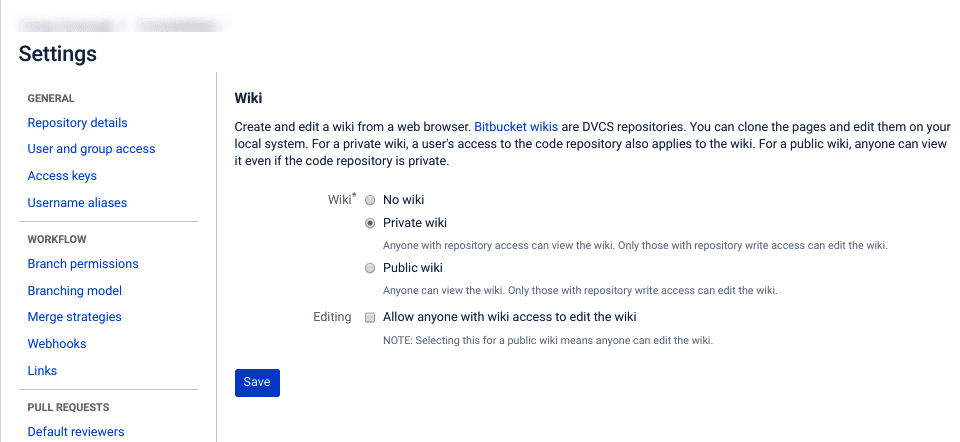
Task: Open the Bitbucket wikis link
Action: (516, 128)
